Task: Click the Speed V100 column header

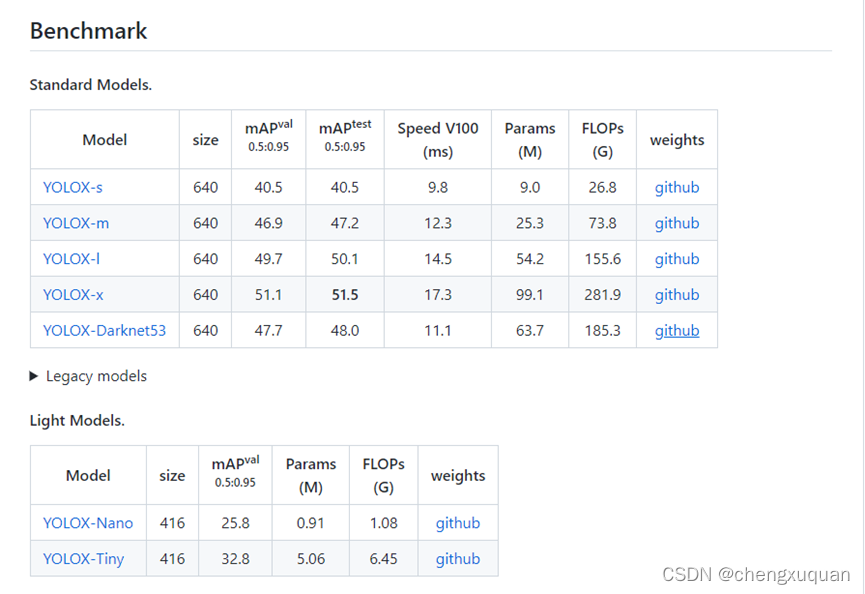Action: pos(438,140)
